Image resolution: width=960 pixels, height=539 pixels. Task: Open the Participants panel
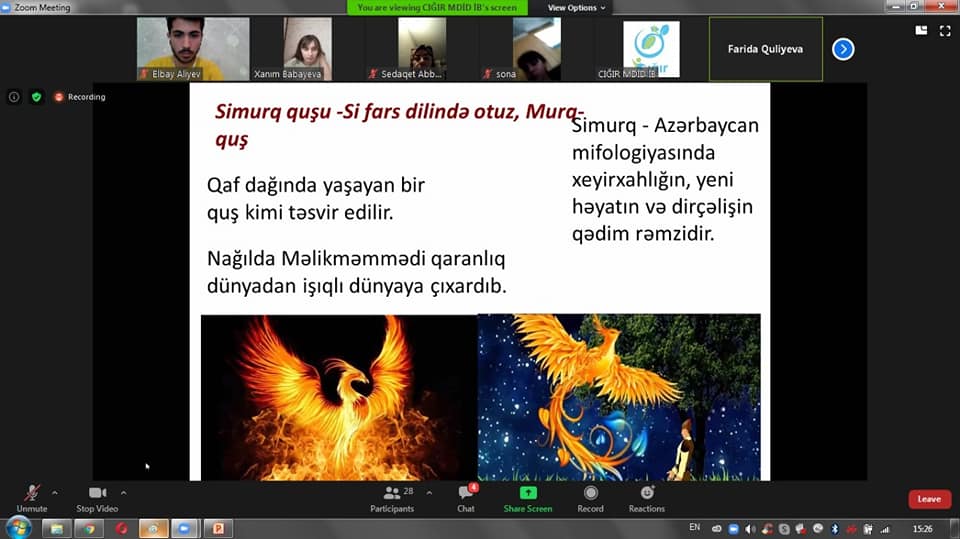pos(392,499)
